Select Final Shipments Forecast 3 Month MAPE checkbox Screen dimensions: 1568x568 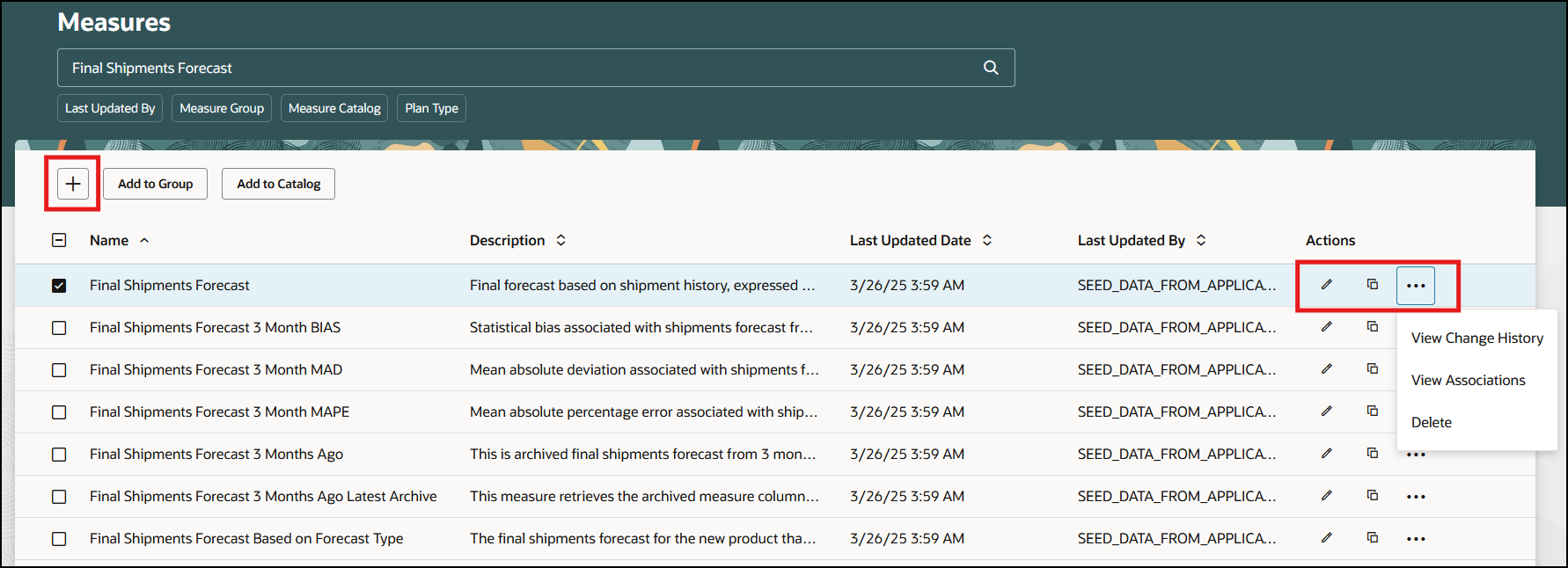coord(59,412)
